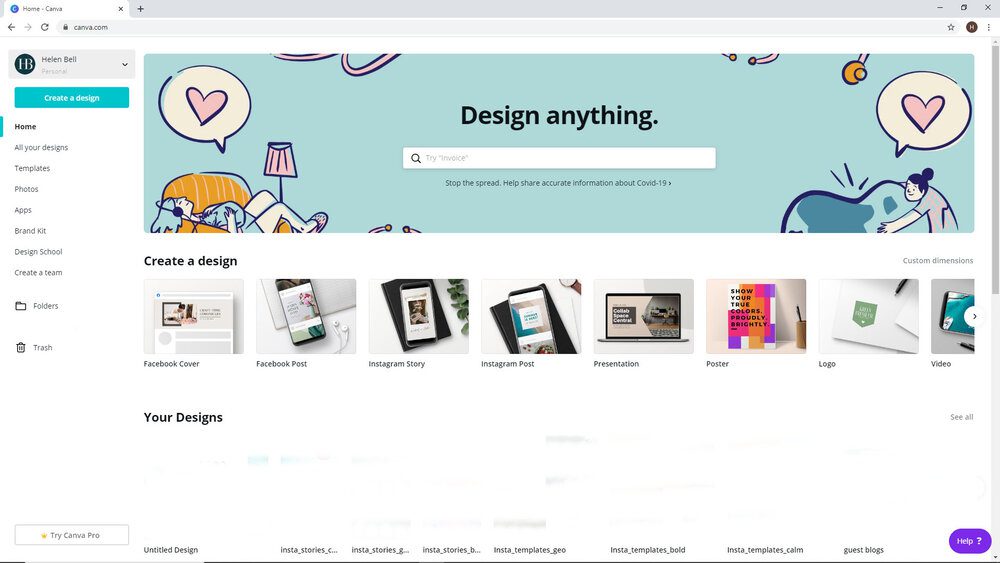This screenshot has height=563, width=1000.
Task: Show more design types with right arrow
Action: pyautogui.click(x=974, y=316)
